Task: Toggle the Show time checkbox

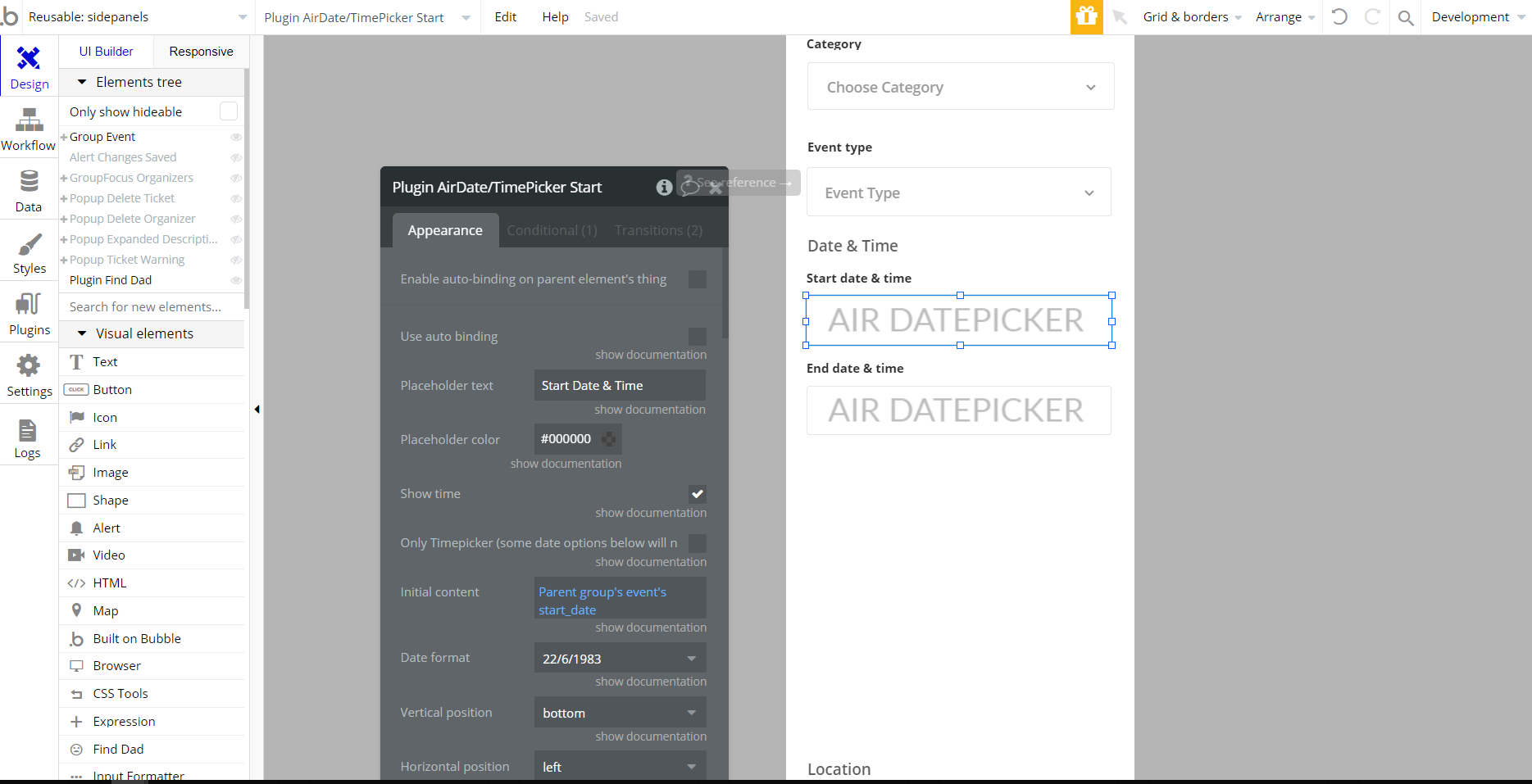Action: [697, 494]
